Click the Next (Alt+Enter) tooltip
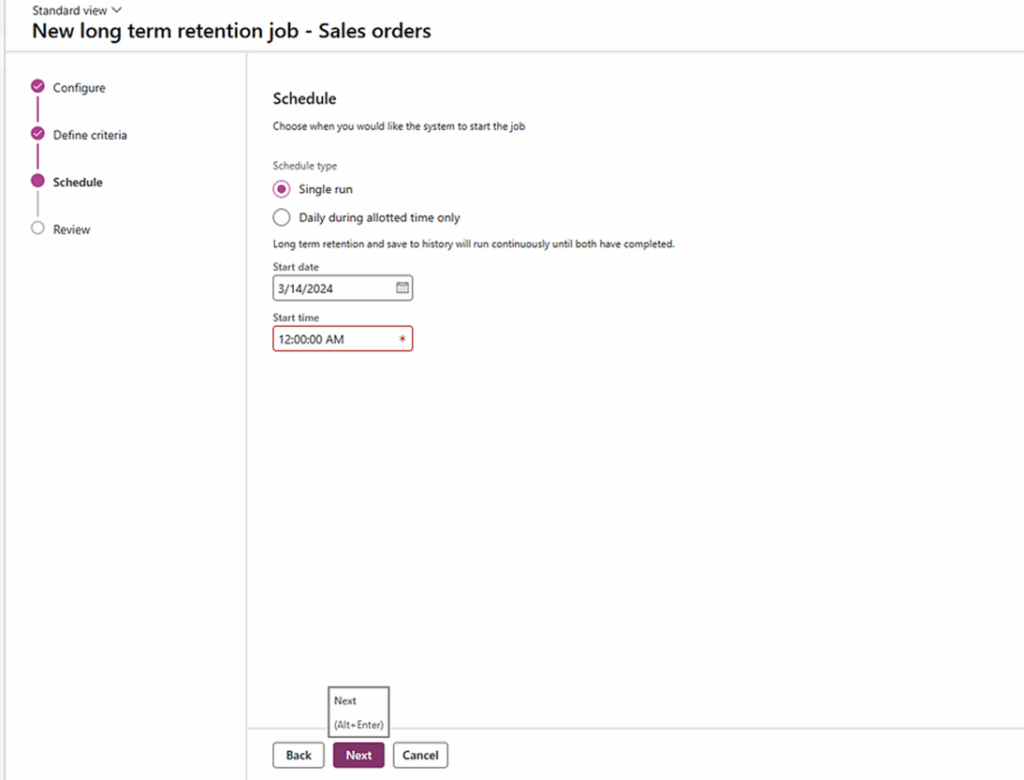 click(x=358, y=712)
